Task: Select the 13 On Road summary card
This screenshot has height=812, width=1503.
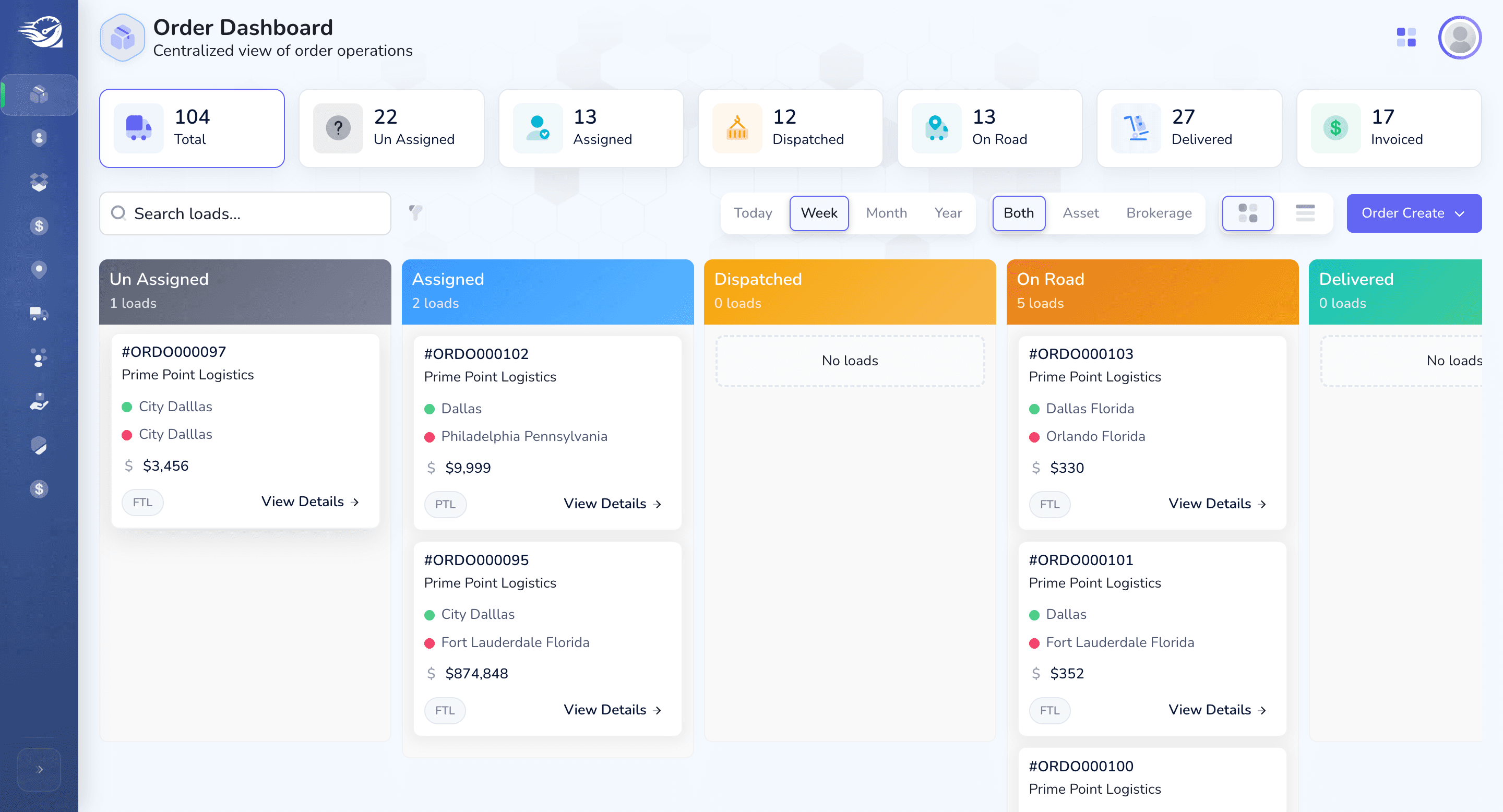Action: 990,128
